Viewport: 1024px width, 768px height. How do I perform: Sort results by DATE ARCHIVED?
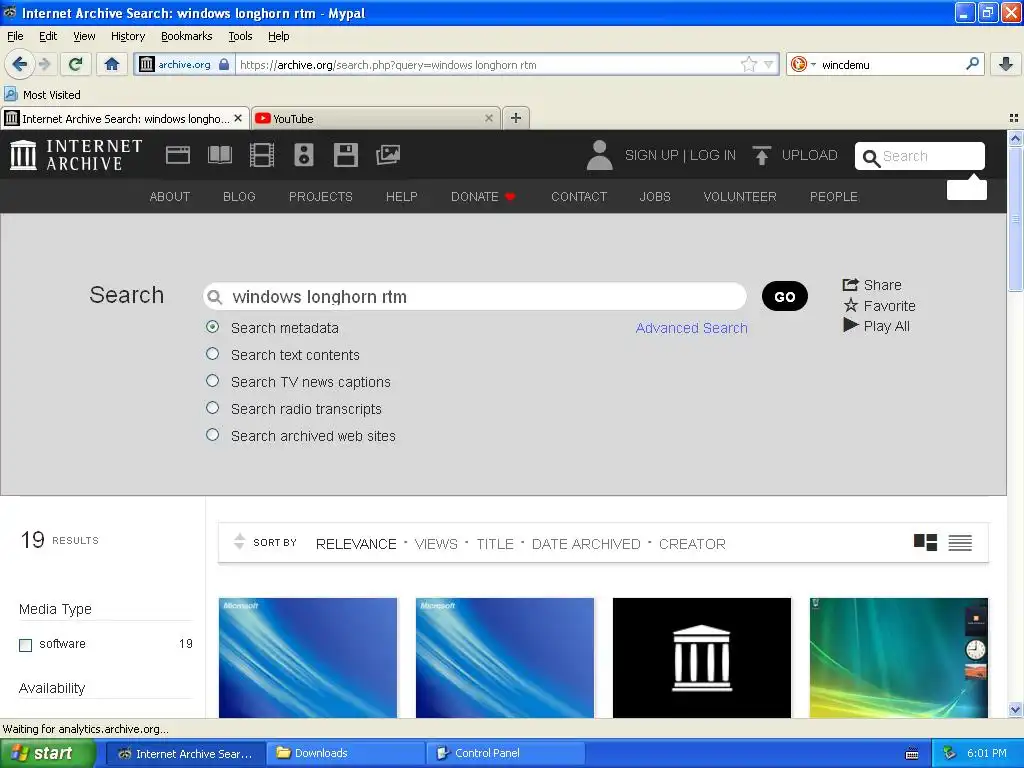tap(586, 544)
